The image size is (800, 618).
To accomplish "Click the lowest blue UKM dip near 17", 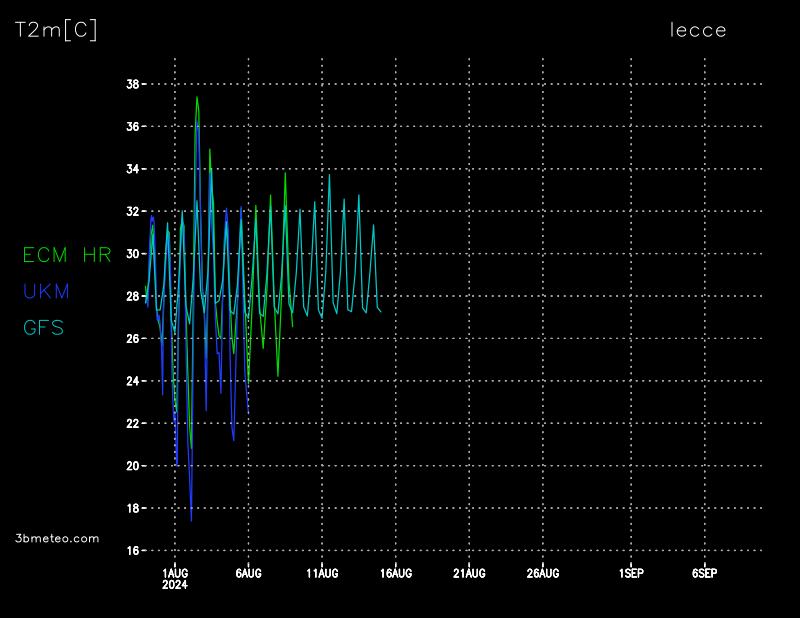I will click(x=191, y=519).
